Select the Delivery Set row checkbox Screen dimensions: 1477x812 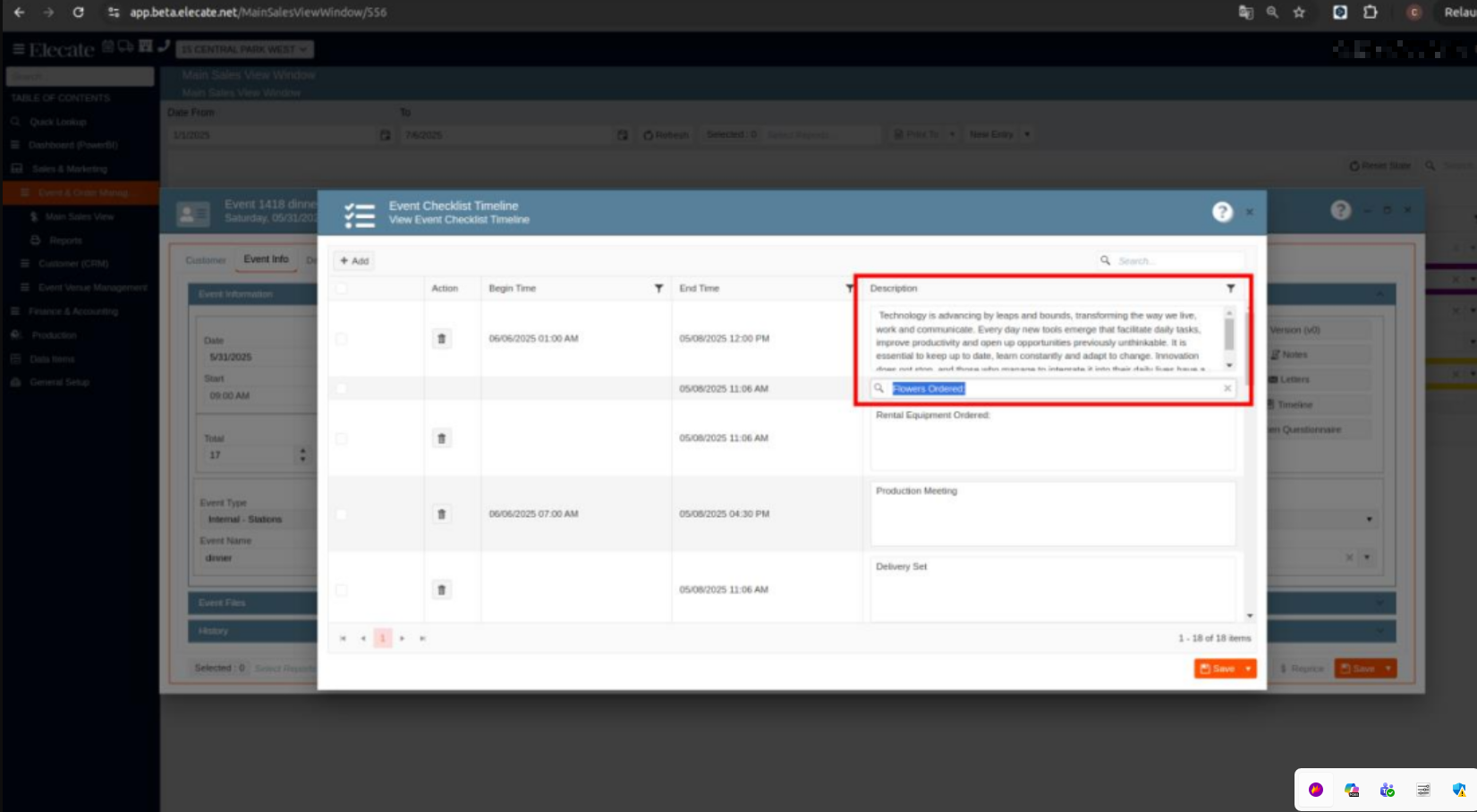[341, 590]
